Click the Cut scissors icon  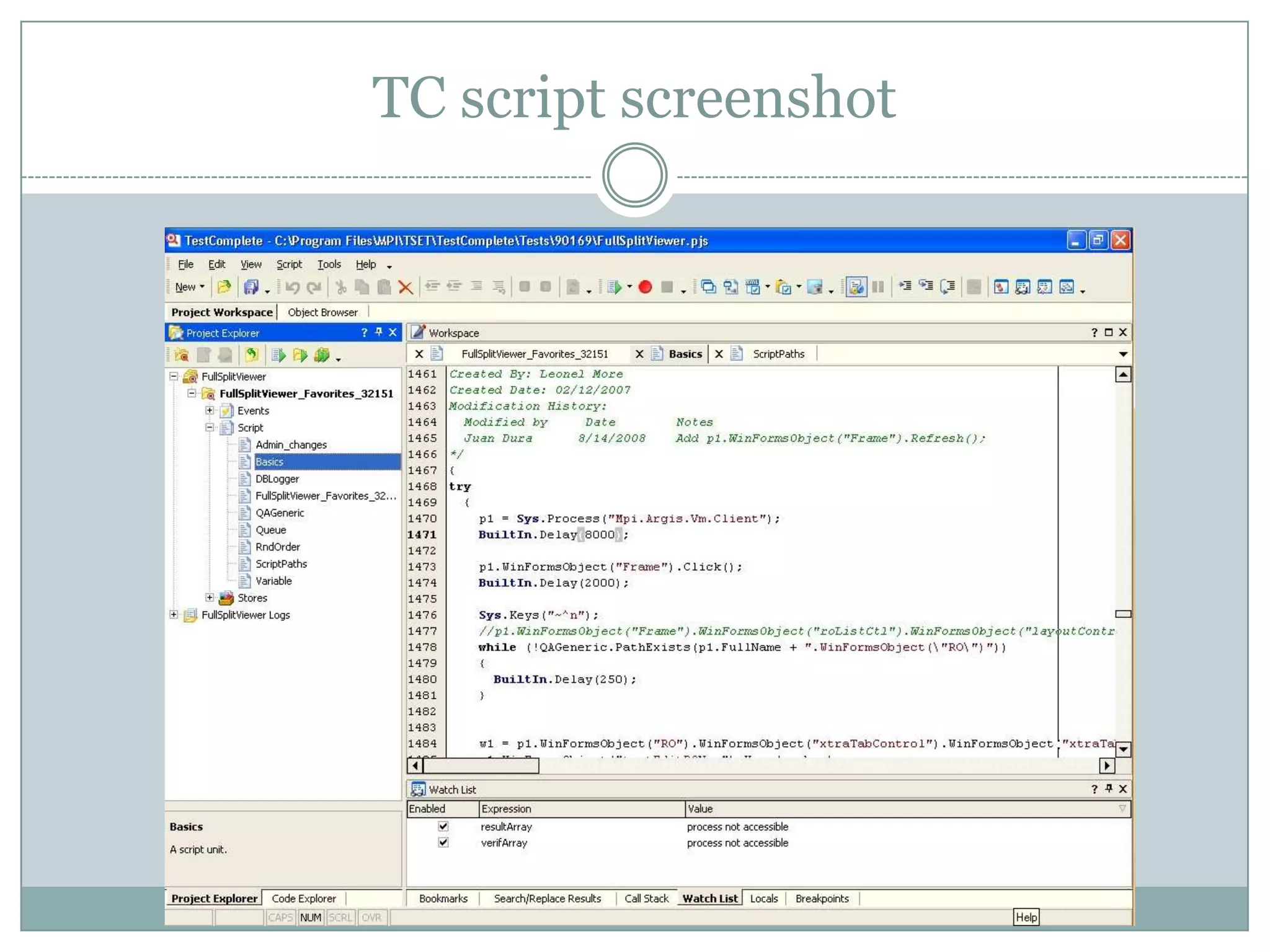(x=340, y=287)
